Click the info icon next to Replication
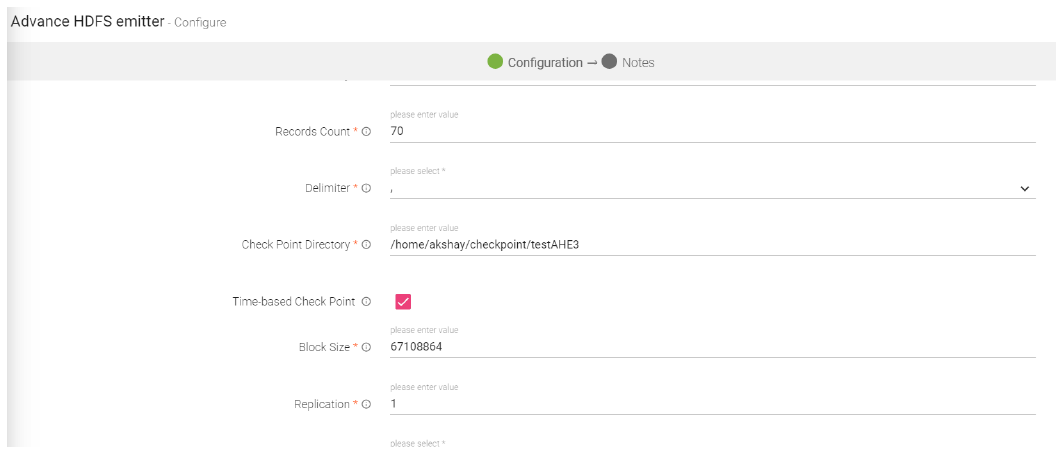The image size is (1056, 455). pos(366,405)
